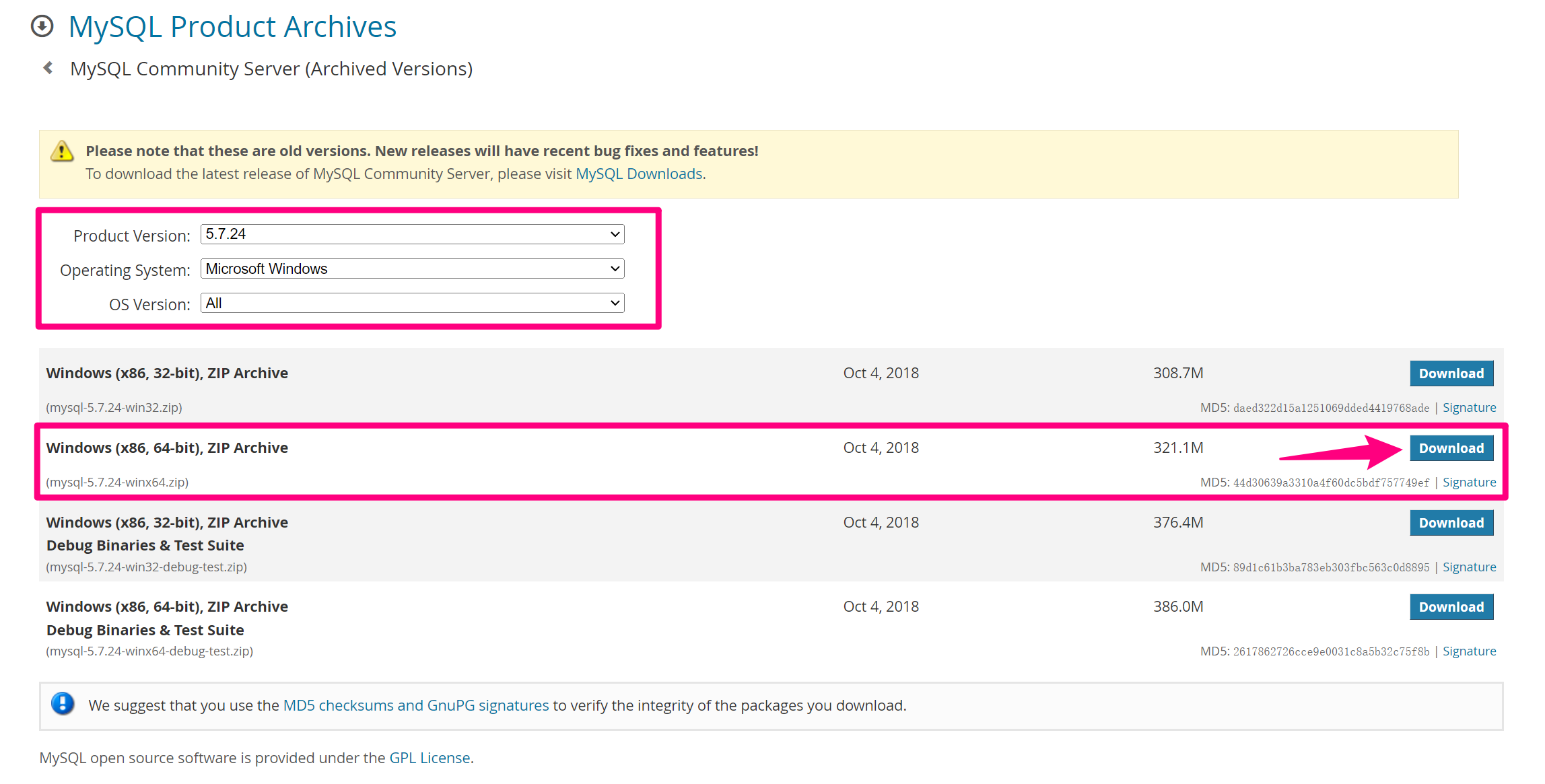Click MySQL Community Server (Archived Versions) text
Viewport: 1545px width, 784px height.
tap(271, 69)
